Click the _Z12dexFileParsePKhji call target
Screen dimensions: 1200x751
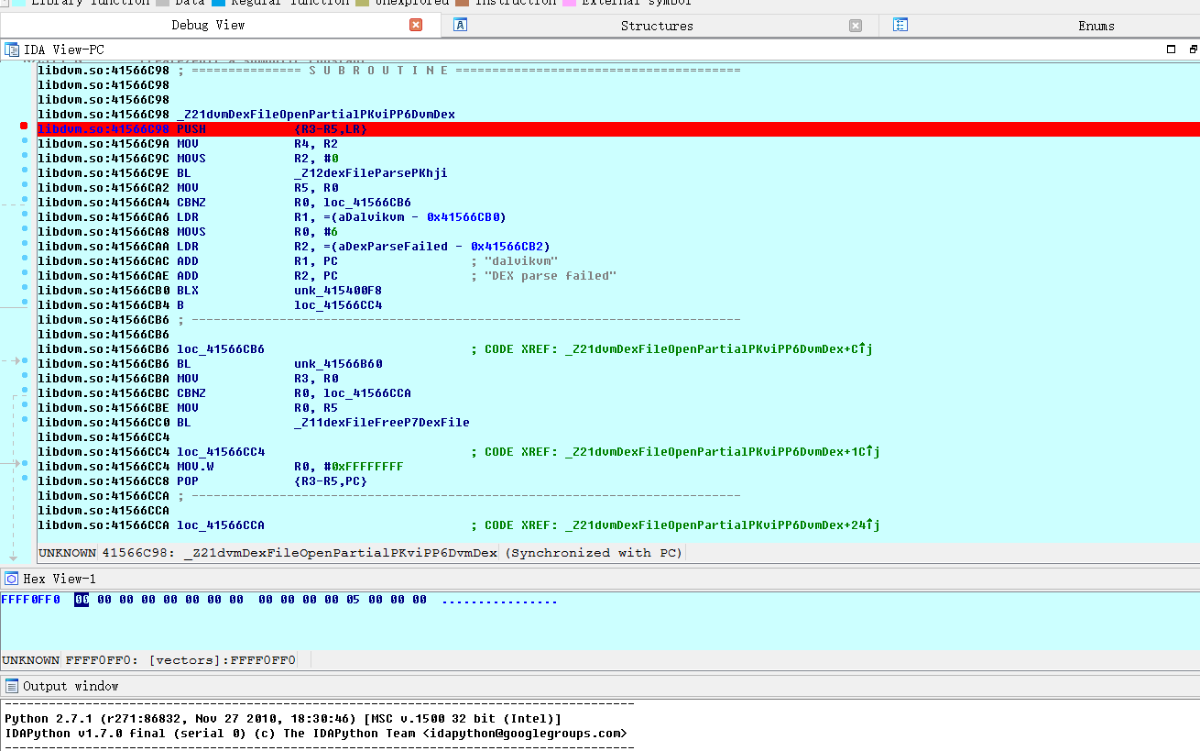pyautogui.click(x=370, y=173)
